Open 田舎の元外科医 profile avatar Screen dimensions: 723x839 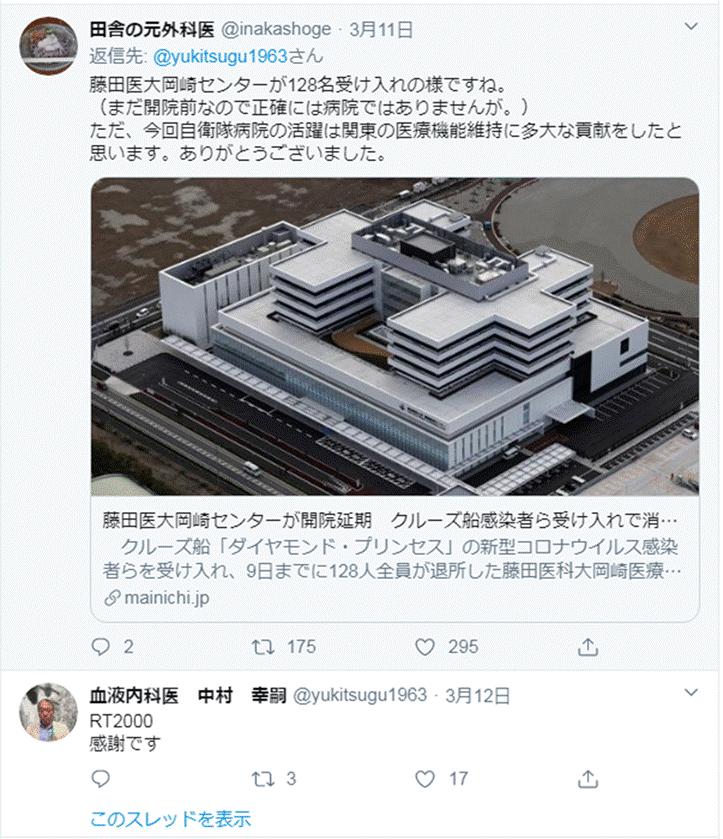pyautogui.click(x=49, y=46)
